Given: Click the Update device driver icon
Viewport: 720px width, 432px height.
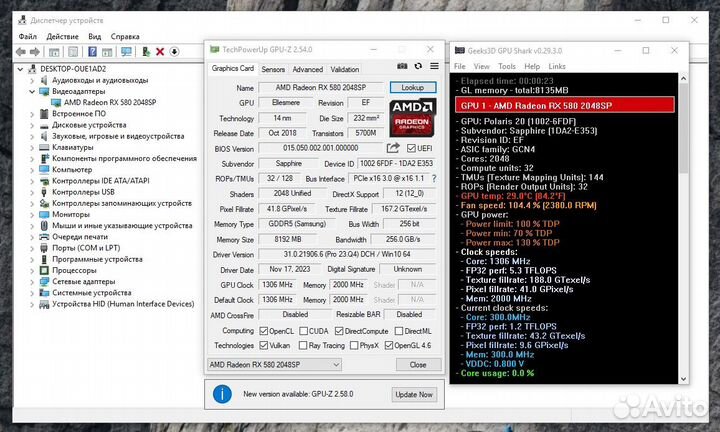Looking at the screenshot, I should click(146, 51).
